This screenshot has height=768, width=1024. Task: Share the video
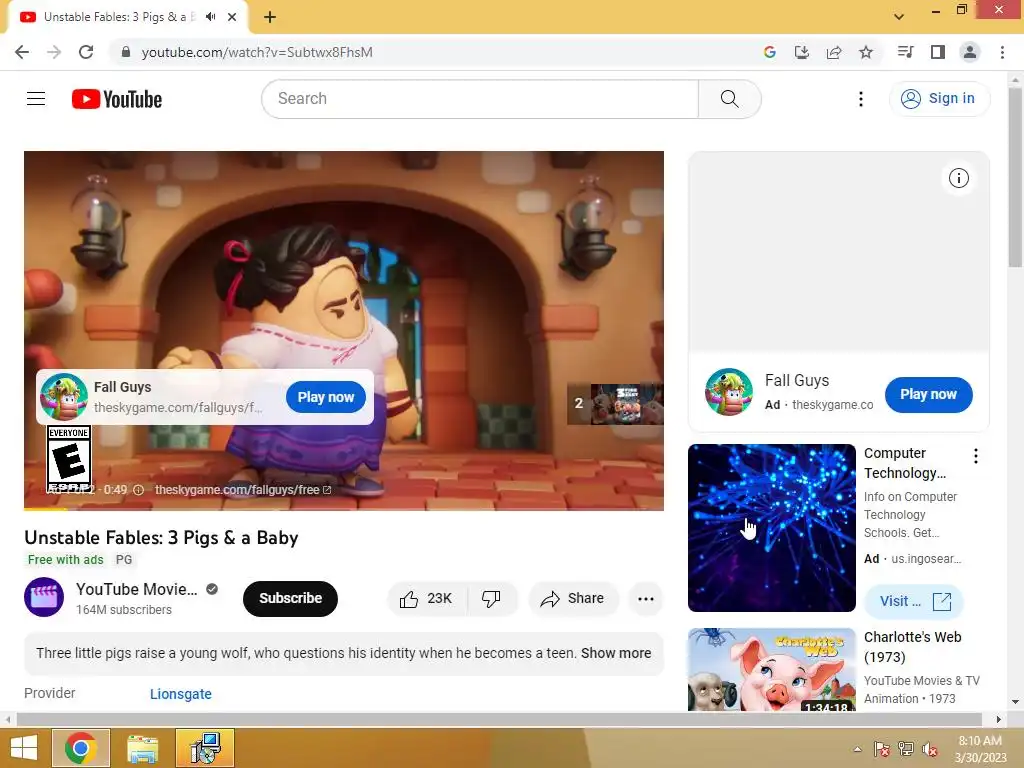[573, 598]
